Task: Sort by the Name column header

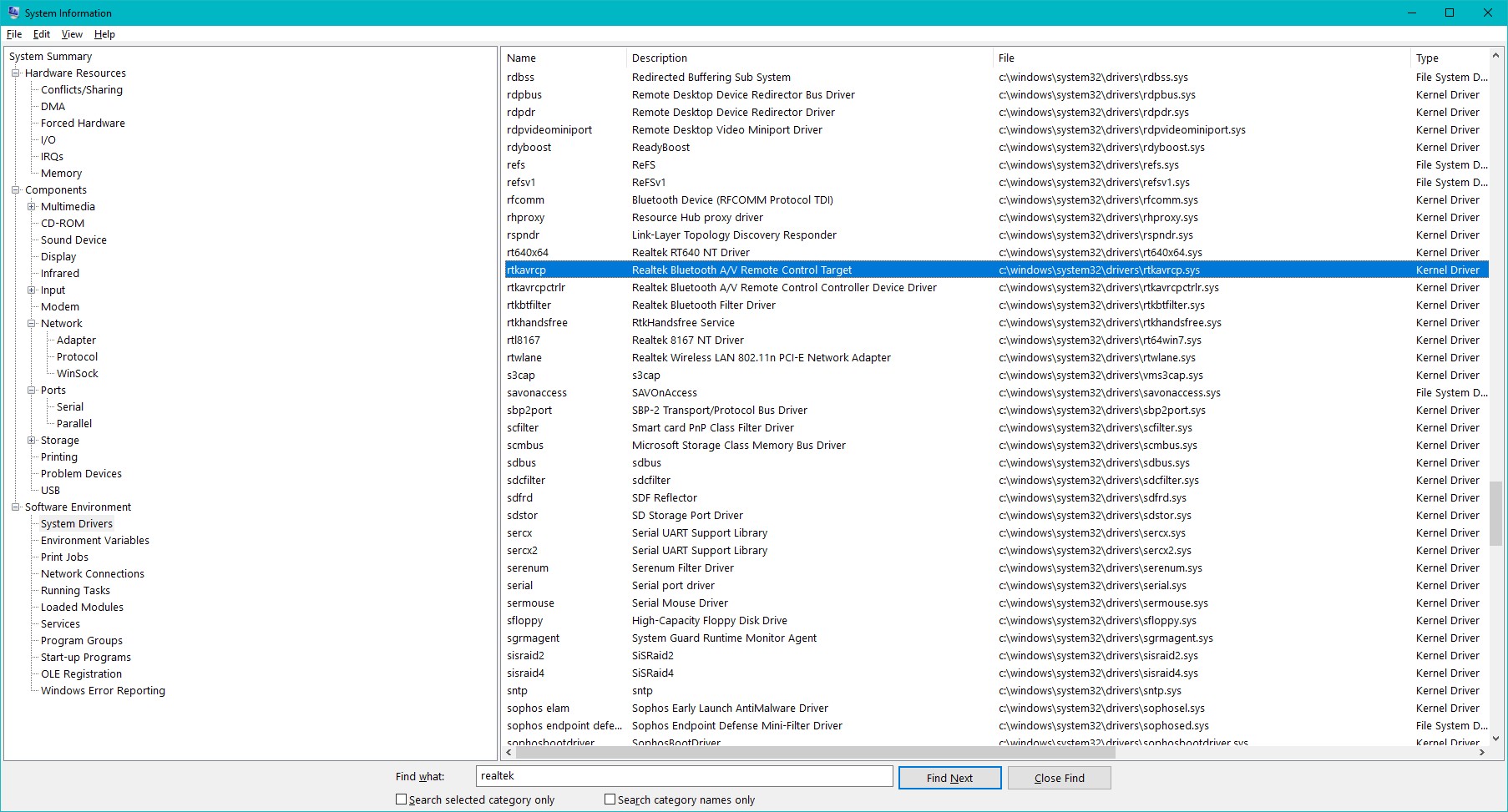Action: pyautogui.click(x=564, y=58)
